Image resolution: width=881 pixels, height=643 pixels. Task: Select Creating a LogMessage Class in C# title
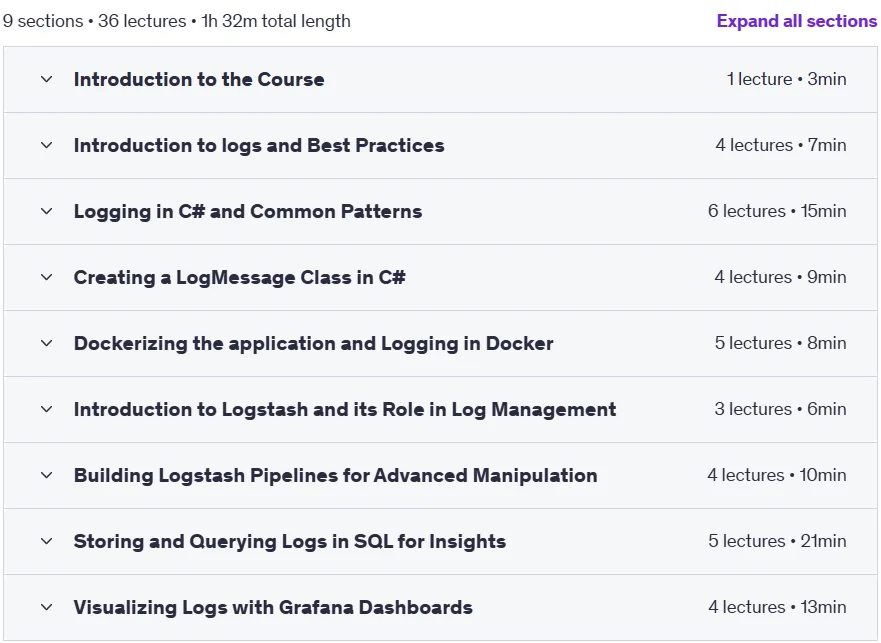point(239,277)
